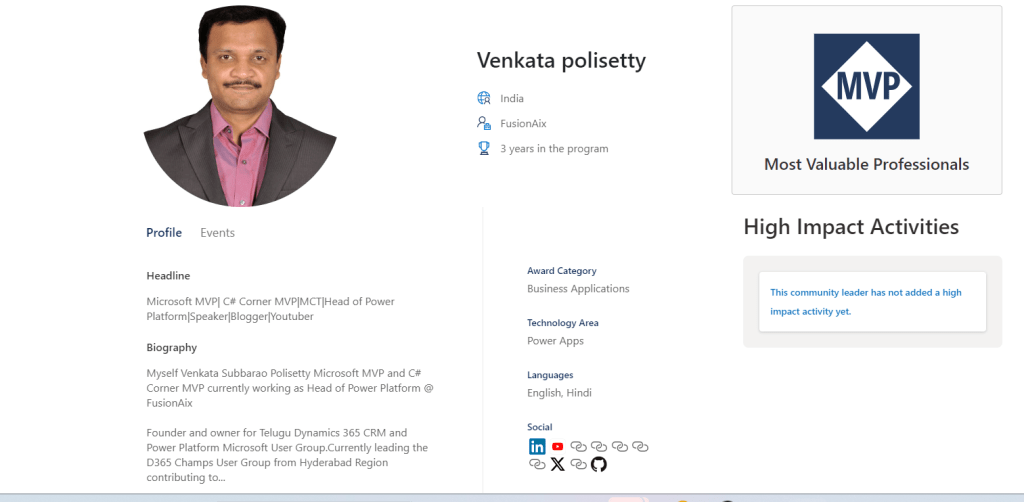Open the link icon between X and GitHub
This screenshot has width=1024, height=502.
tap(578, 464)
